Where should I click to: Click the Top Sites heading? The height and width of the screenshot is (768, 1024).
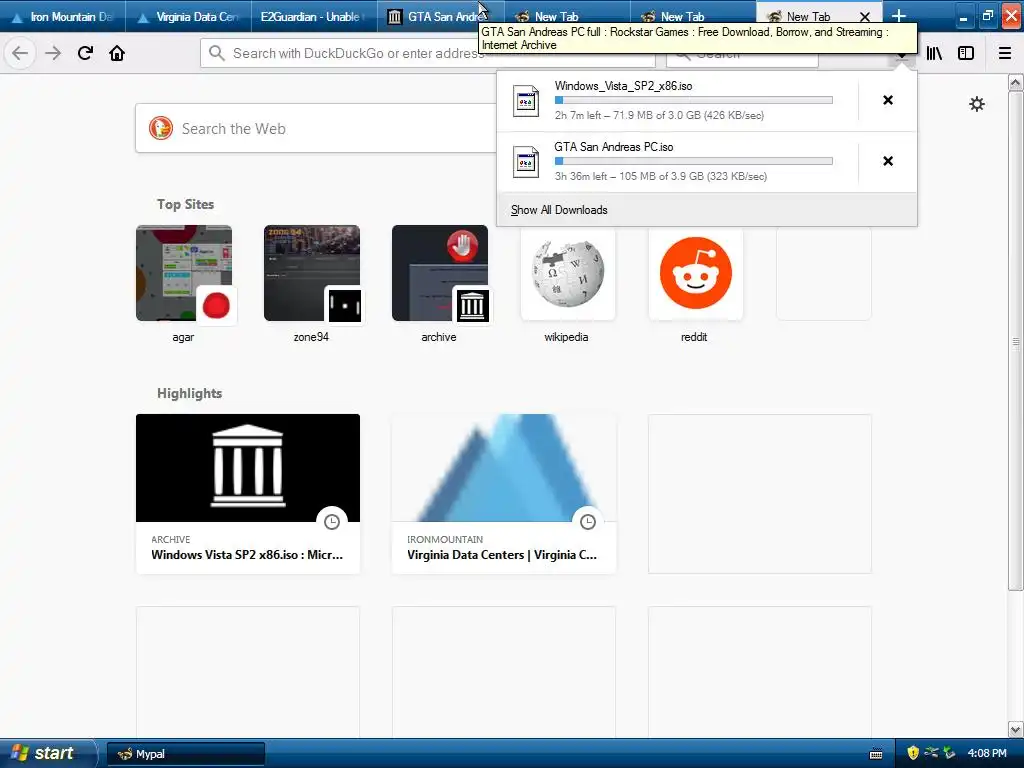coord(185,204)
